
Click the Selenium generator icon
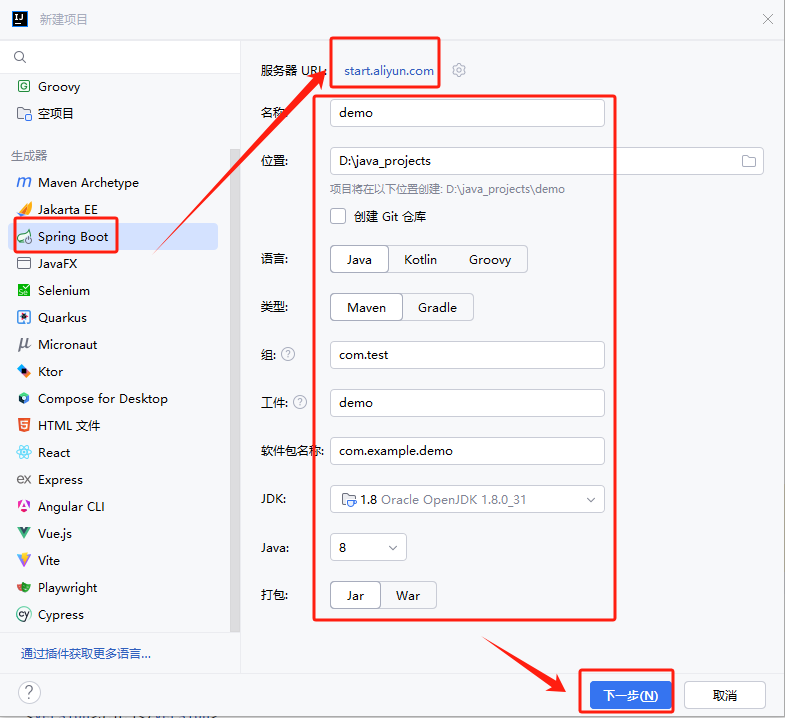(x=24, y=290)
